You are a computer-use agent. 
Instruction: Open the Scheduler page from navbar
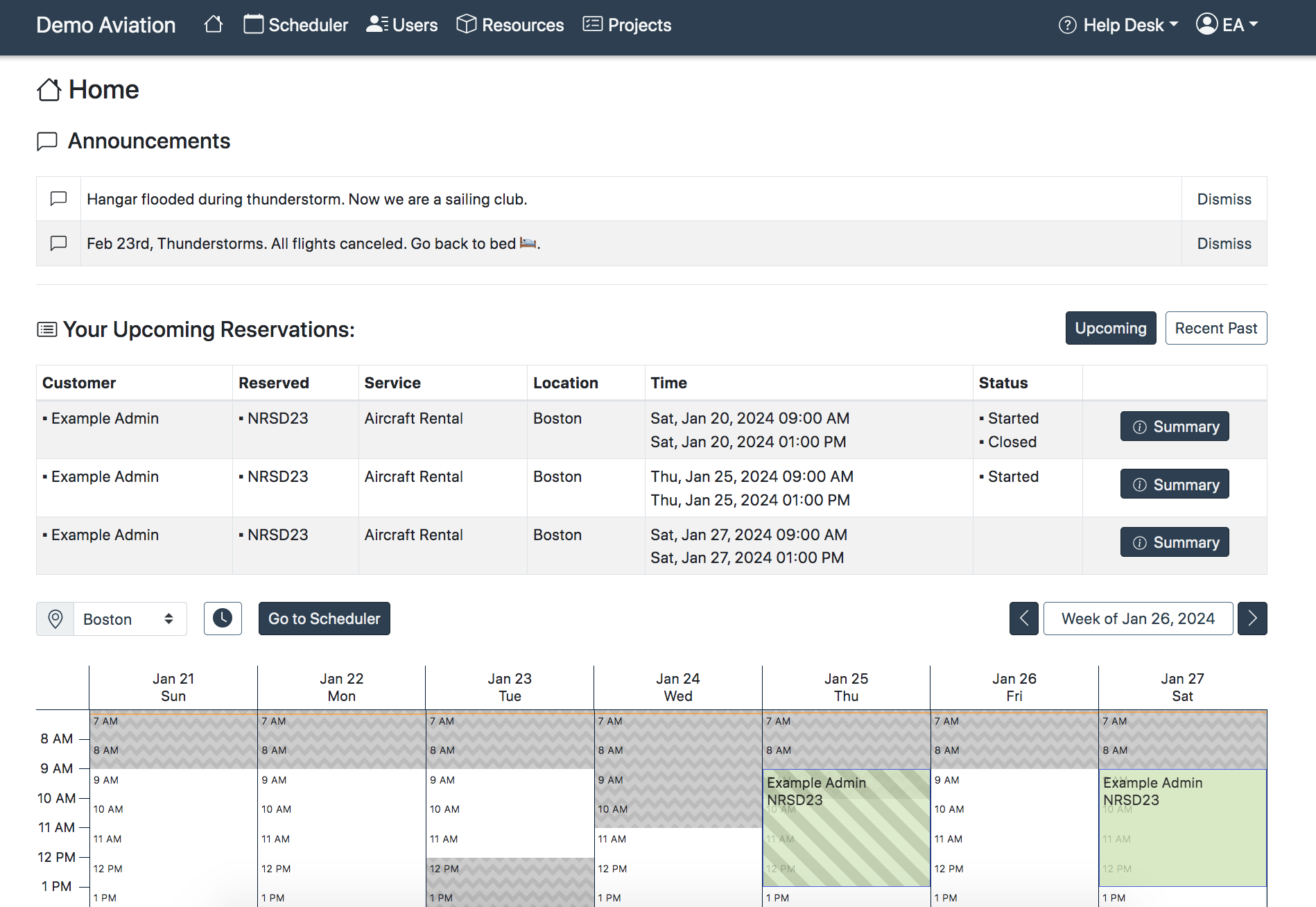pos(296,25)
